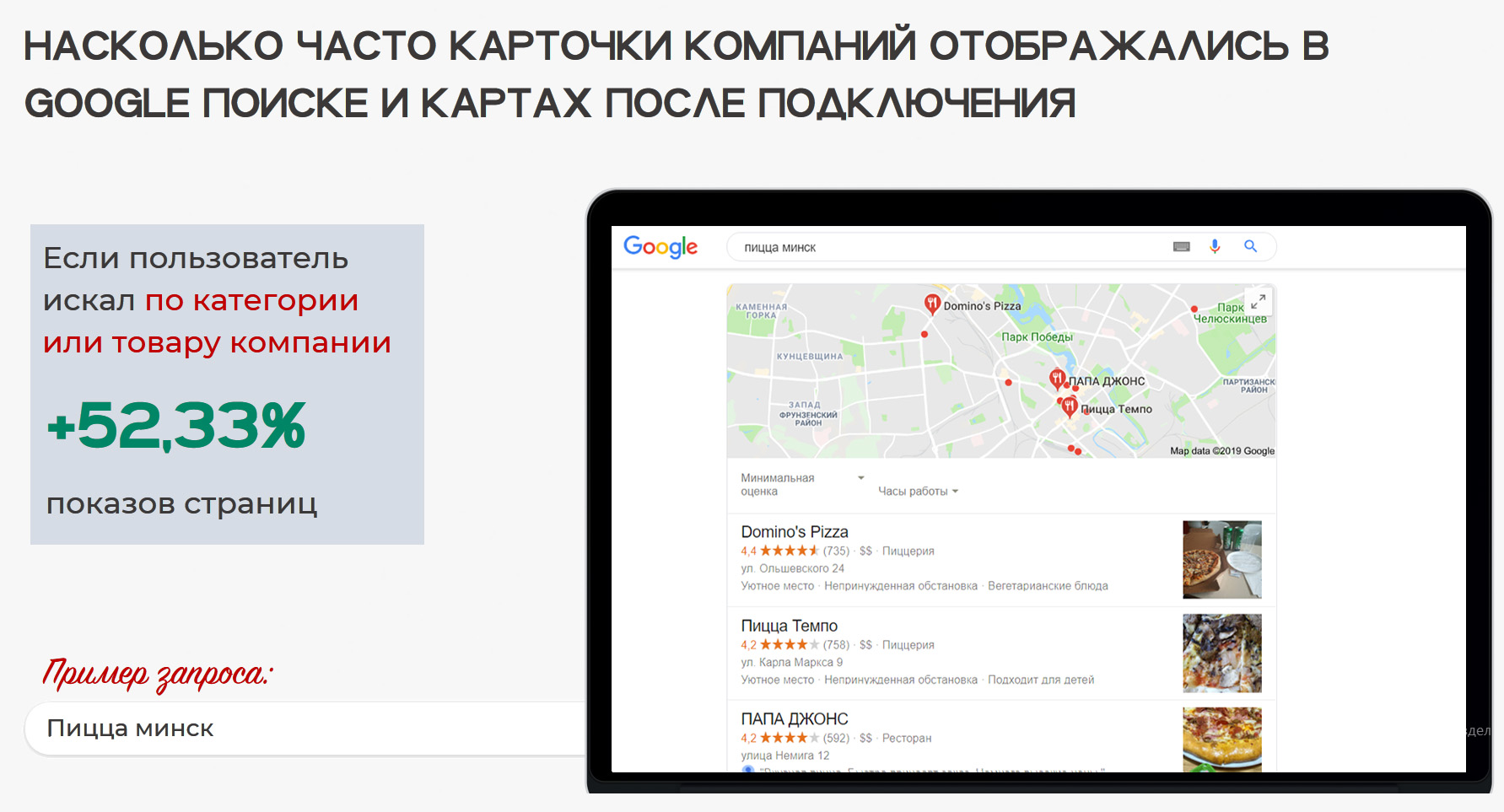
Task: Click address улица Немига 12
Action: pos(785,756)
